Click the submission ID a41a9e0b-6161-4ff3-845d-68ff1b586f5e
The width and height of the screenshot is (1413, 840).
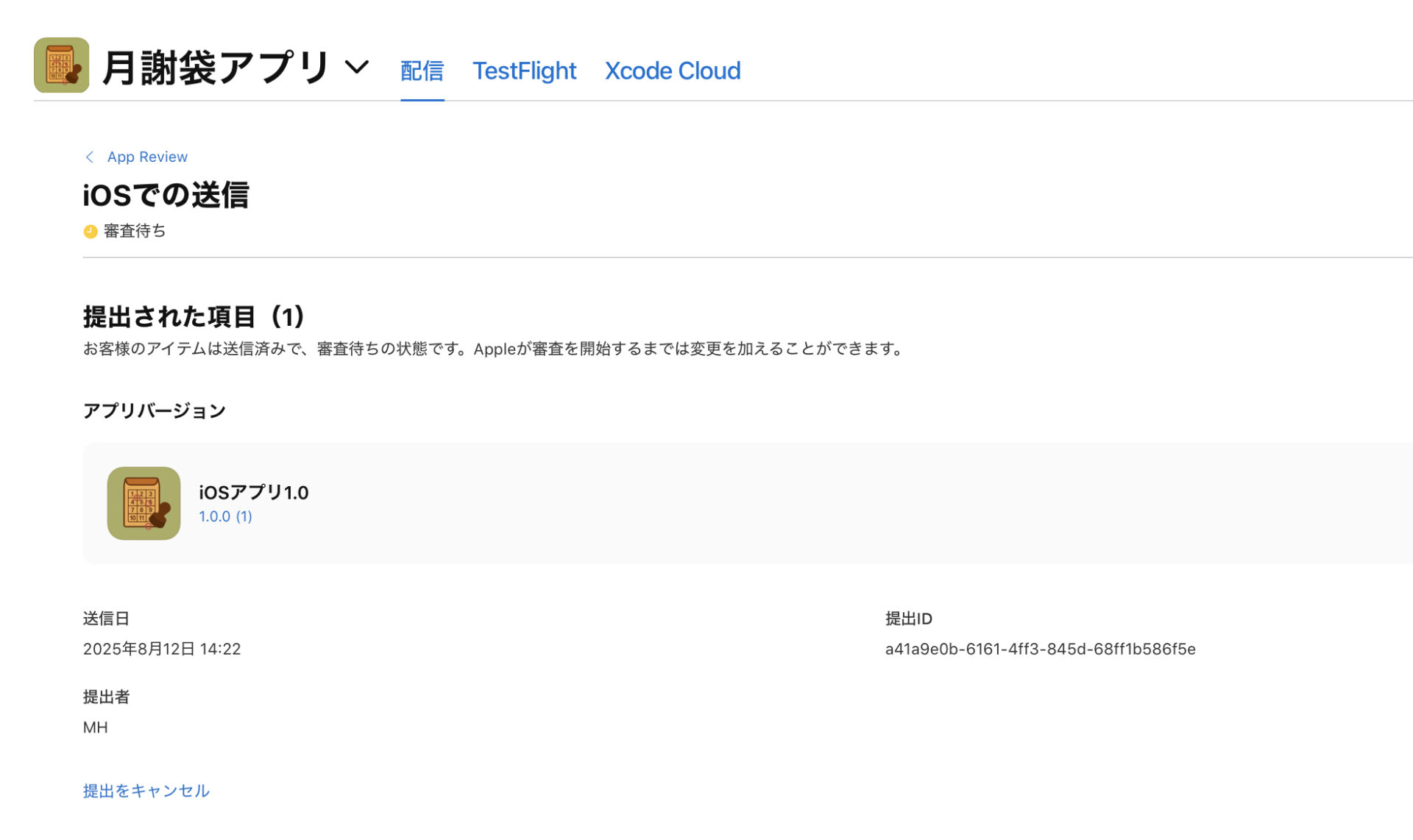[1040, 649]
